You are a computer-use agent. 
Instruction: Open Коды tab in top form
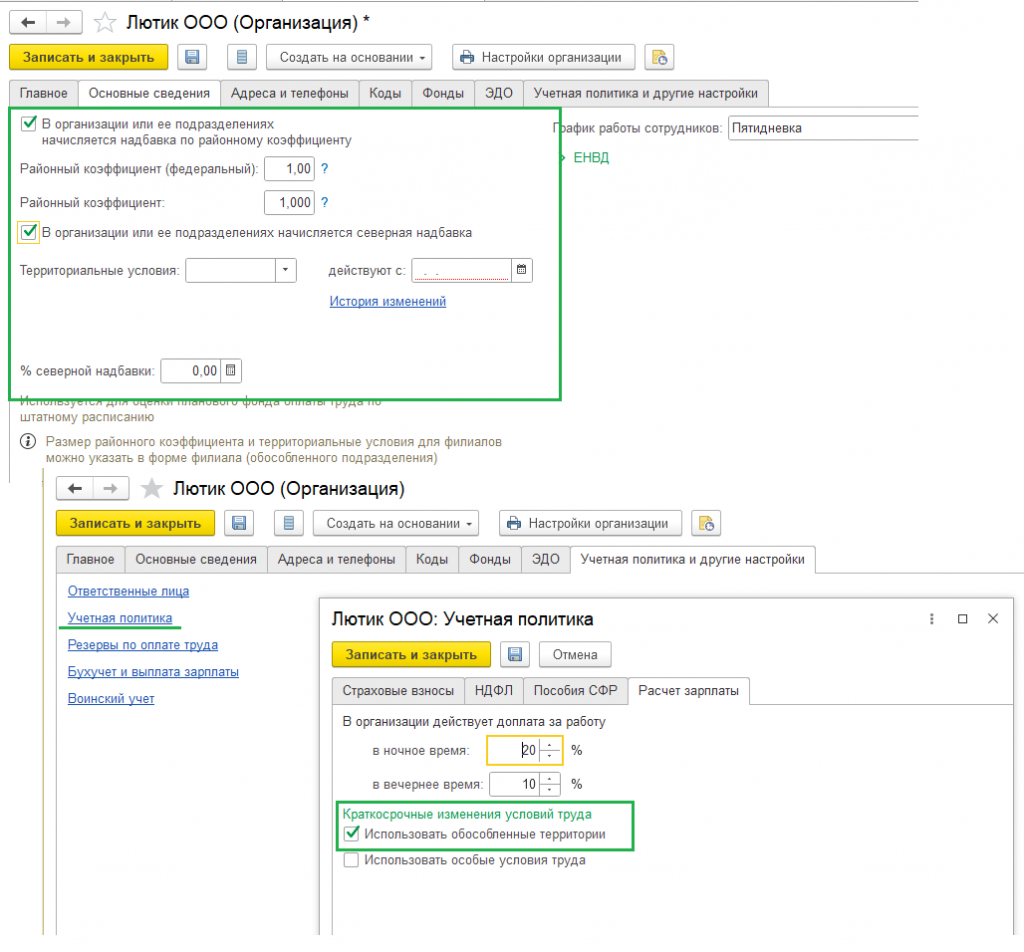tap(385, 93)
